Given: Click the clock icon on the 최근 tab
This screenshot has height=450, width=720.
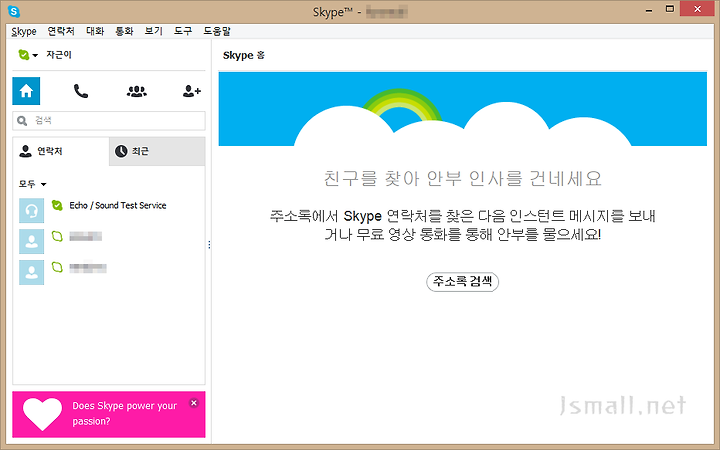Looking at the screenshot, I should (121, 151).
